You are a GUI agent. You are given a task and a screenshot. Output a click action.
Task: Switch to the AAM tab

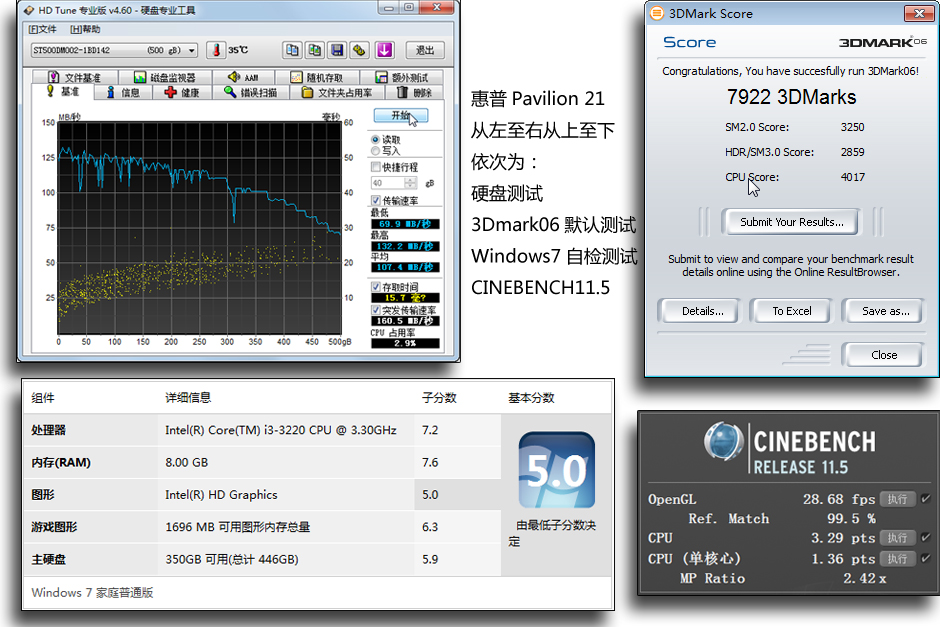243,77
